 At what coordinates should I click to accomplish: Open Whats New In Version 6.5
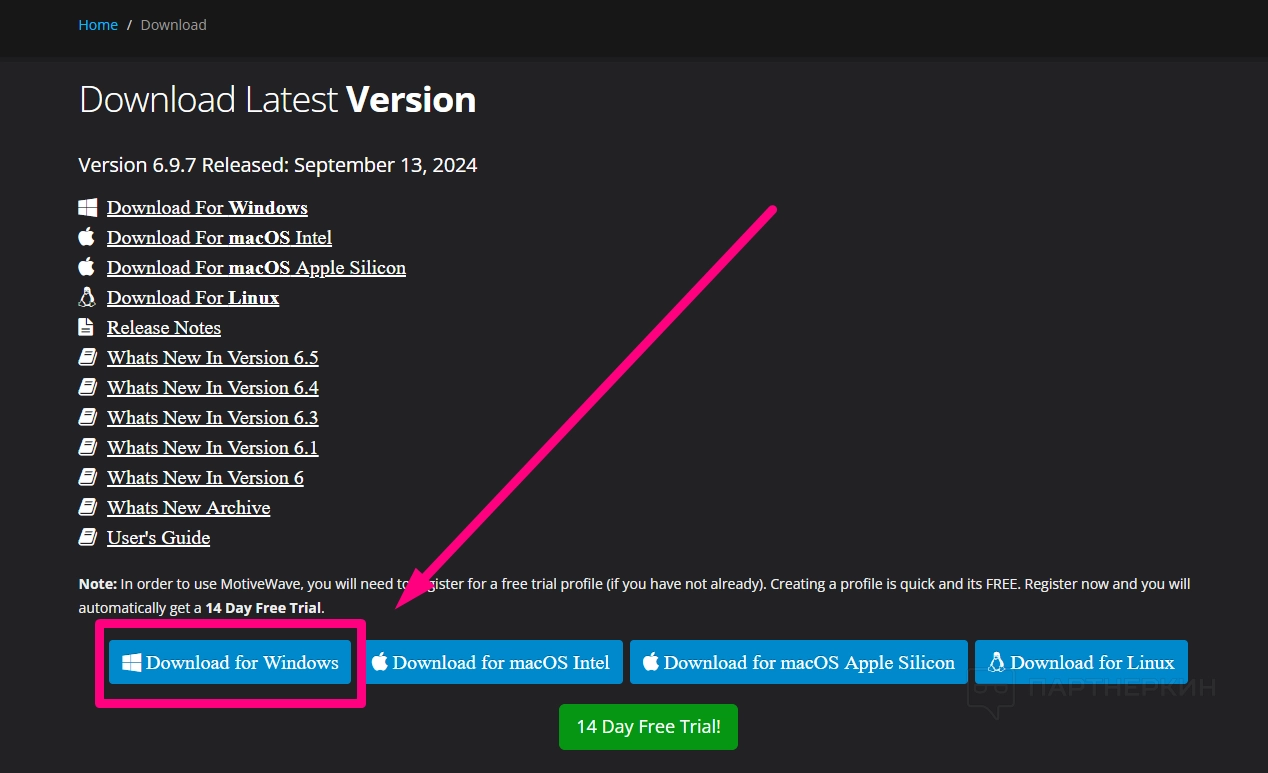pyautogui.click(x=213, y=358)
